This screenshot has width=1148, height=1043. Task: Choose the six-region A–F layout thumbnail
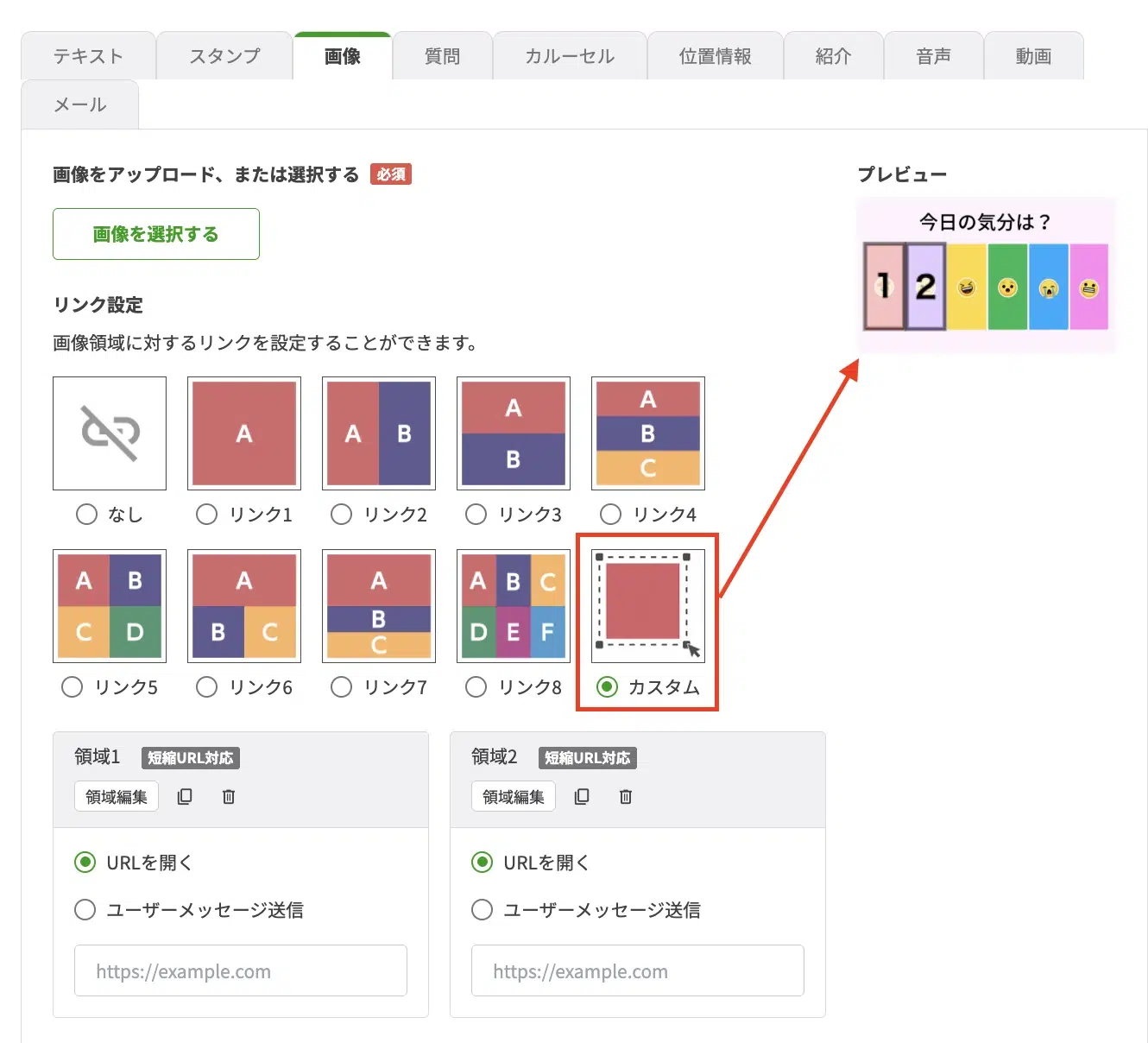click(514, 606)
